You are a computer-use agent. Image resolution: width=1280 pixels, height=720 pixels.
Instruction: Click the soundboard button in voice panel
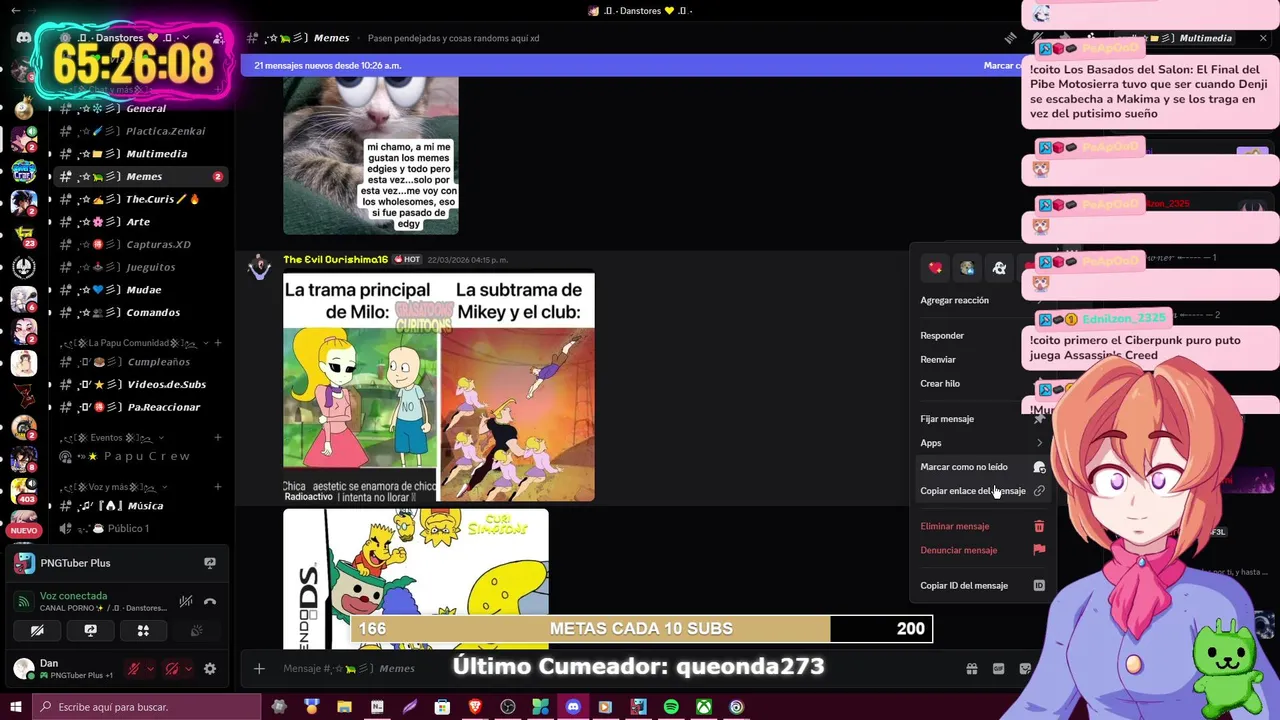196,630
